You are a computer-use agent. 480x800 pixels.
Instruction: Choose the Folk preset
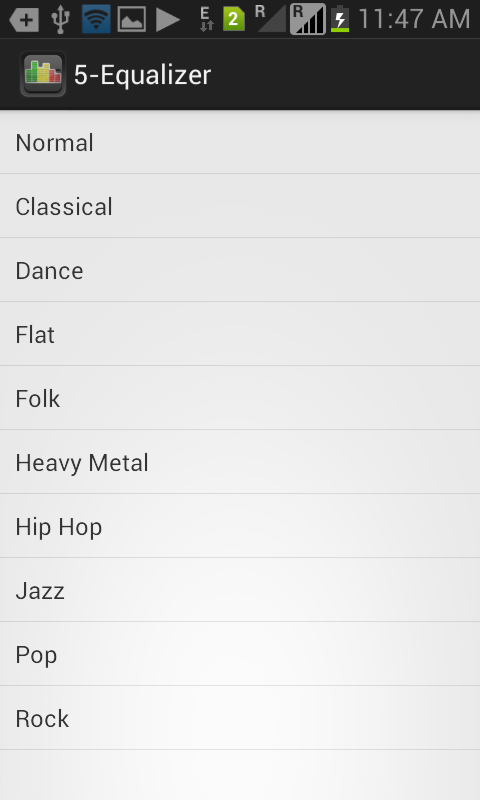tap(240, 398)
